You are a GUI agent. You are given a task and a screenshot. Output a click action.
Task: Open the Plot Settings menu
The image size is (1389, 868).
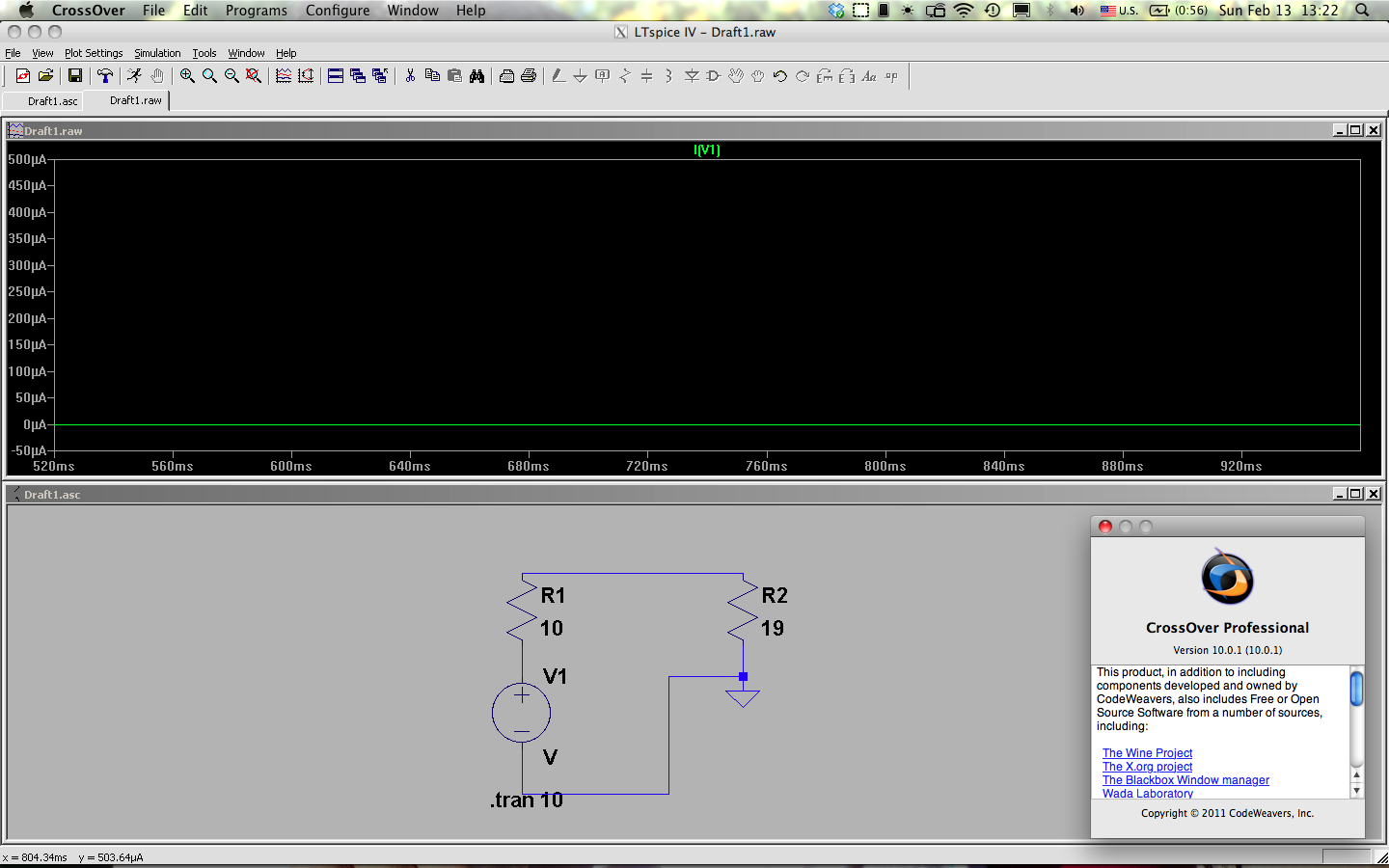(x=94, y=53)
